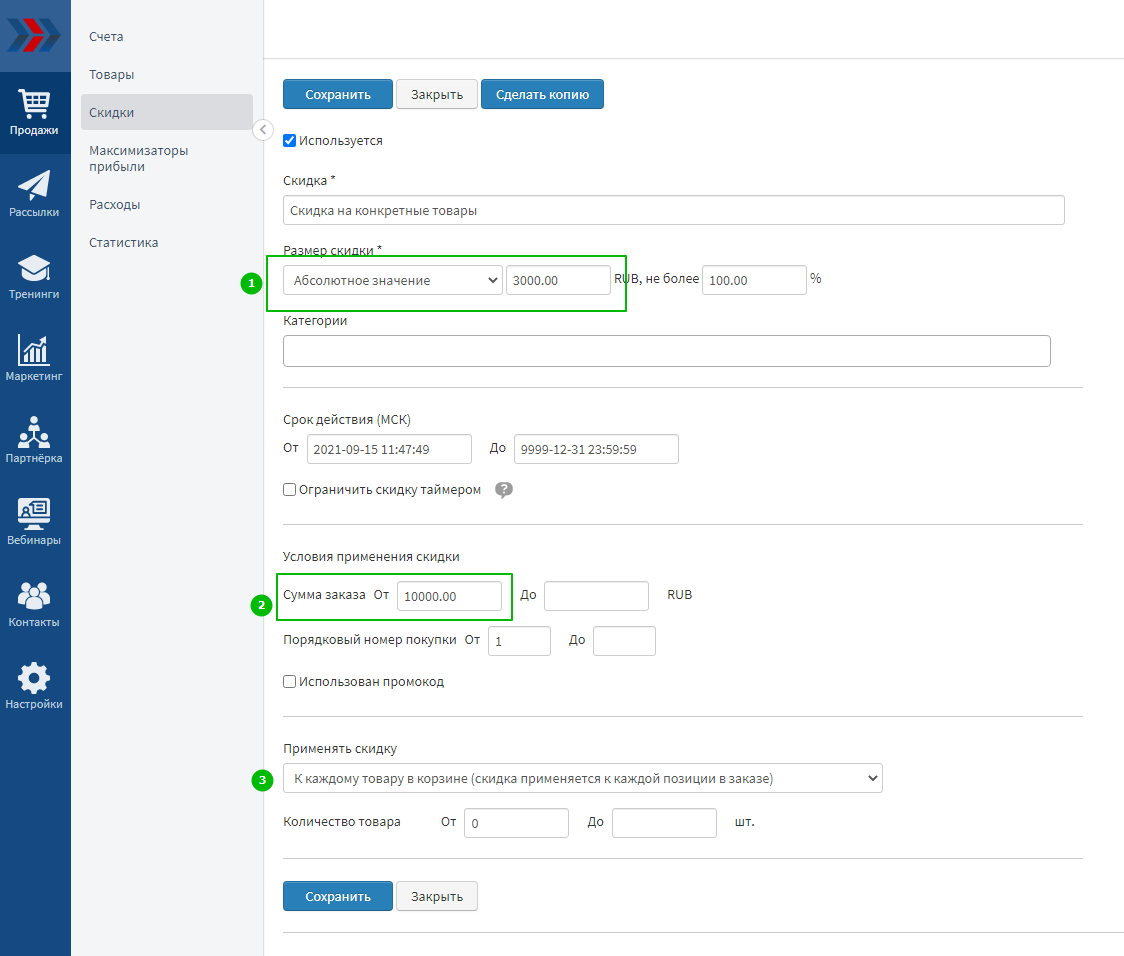Click the Срок действия До date field
This screenshot has width=1124, height=956.
596,449
